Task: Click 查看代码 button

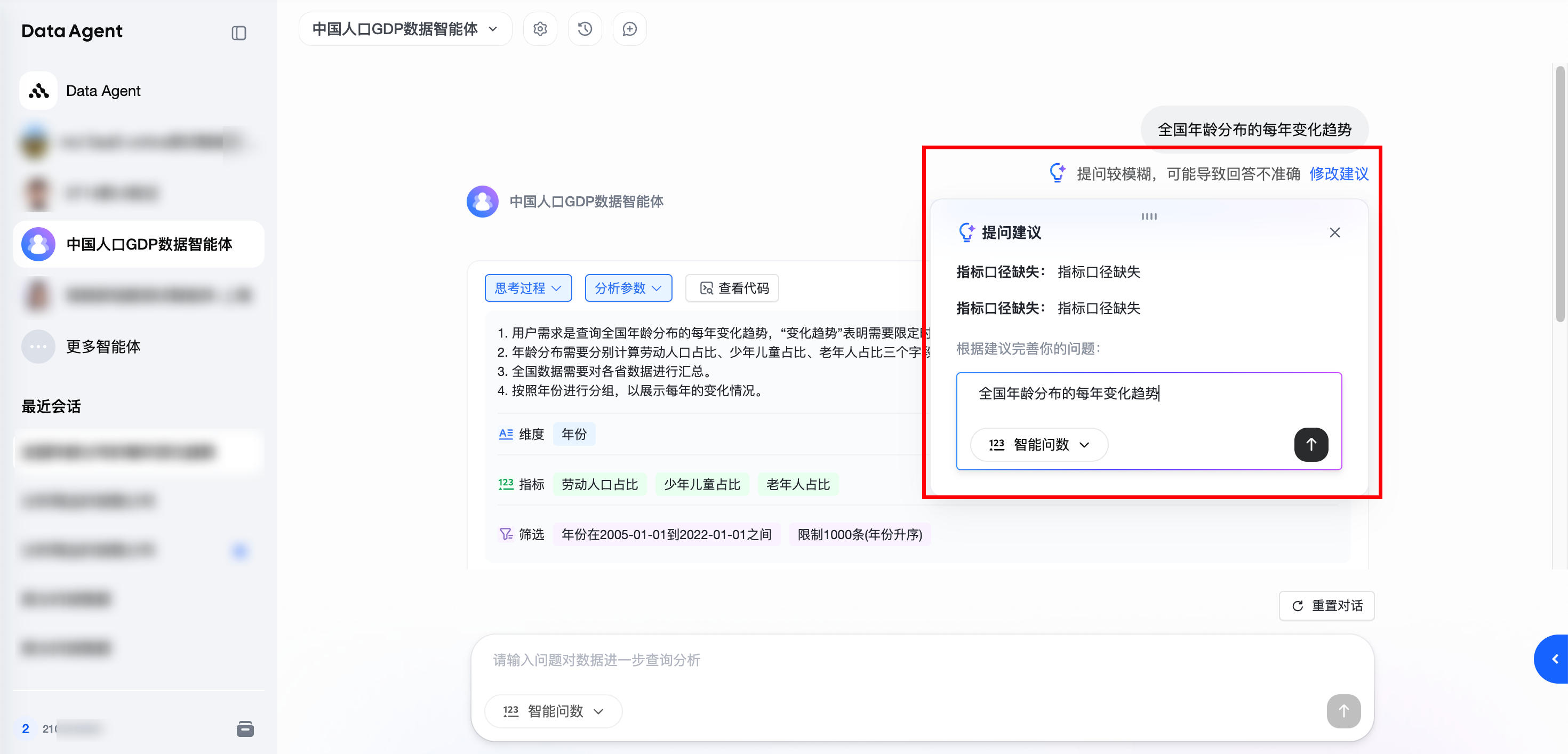Action: [732, 288]
